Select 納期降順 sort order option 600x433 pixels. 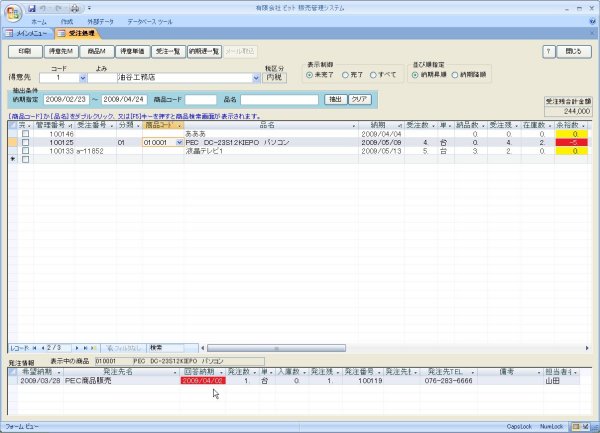[456, 74]
